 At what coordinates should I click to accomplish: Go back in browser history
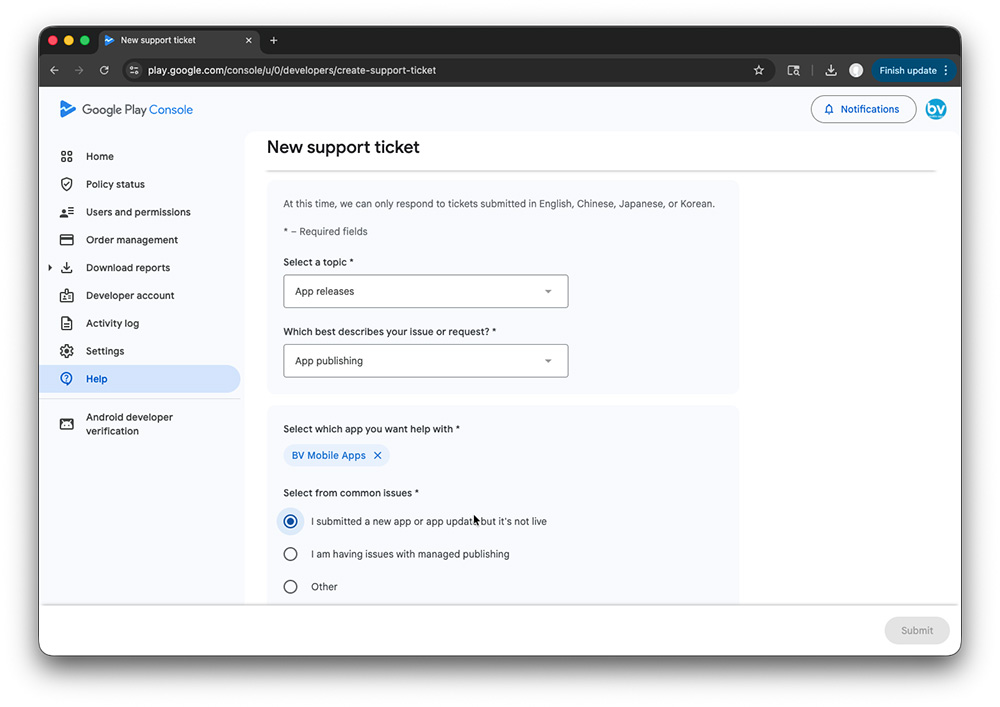pos(55,70)
